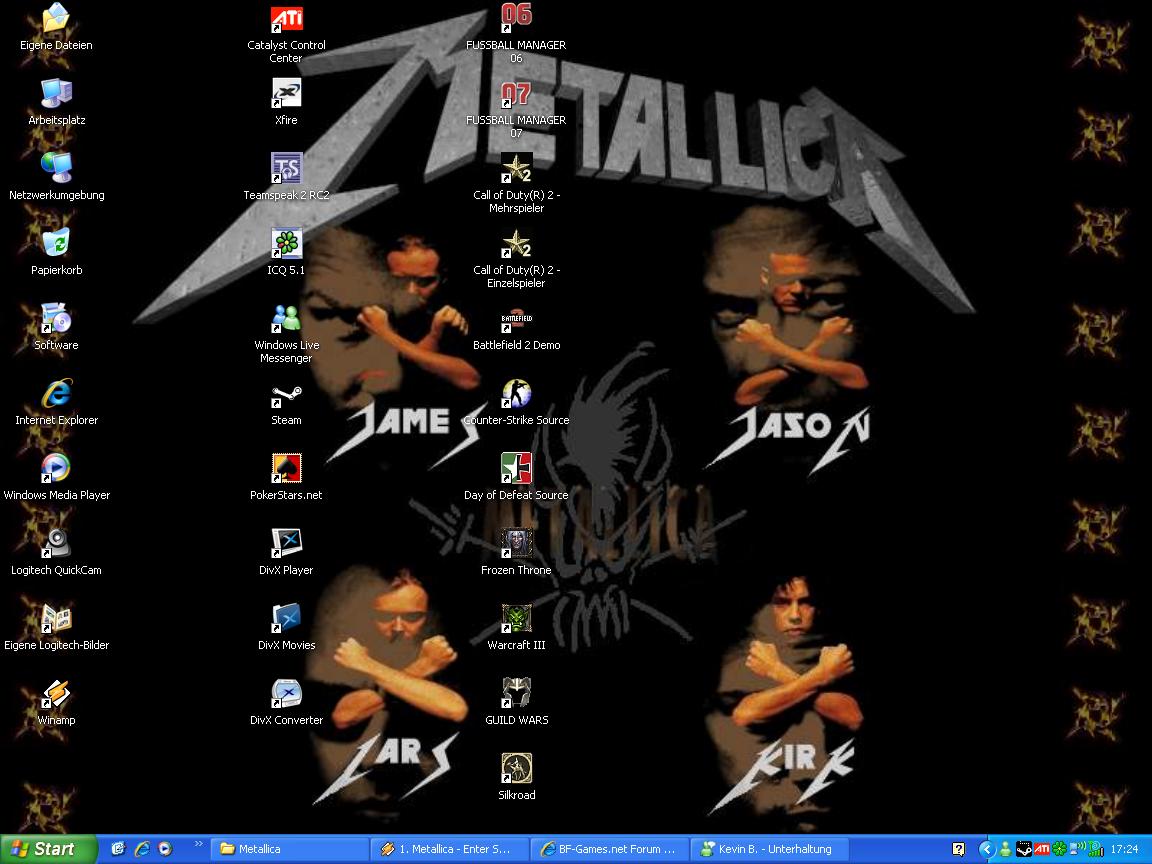Switch to the Kevin B. - Unterhaltung taskbar button
This screenshot has height=864, width=1152.
pos(770,849)
